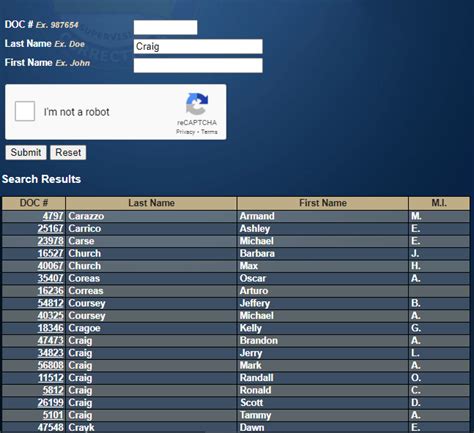This screenshot has width=474, height=433.
Task: Open DOC number 5101 for Tammy Craig
Action: point(53,415)
